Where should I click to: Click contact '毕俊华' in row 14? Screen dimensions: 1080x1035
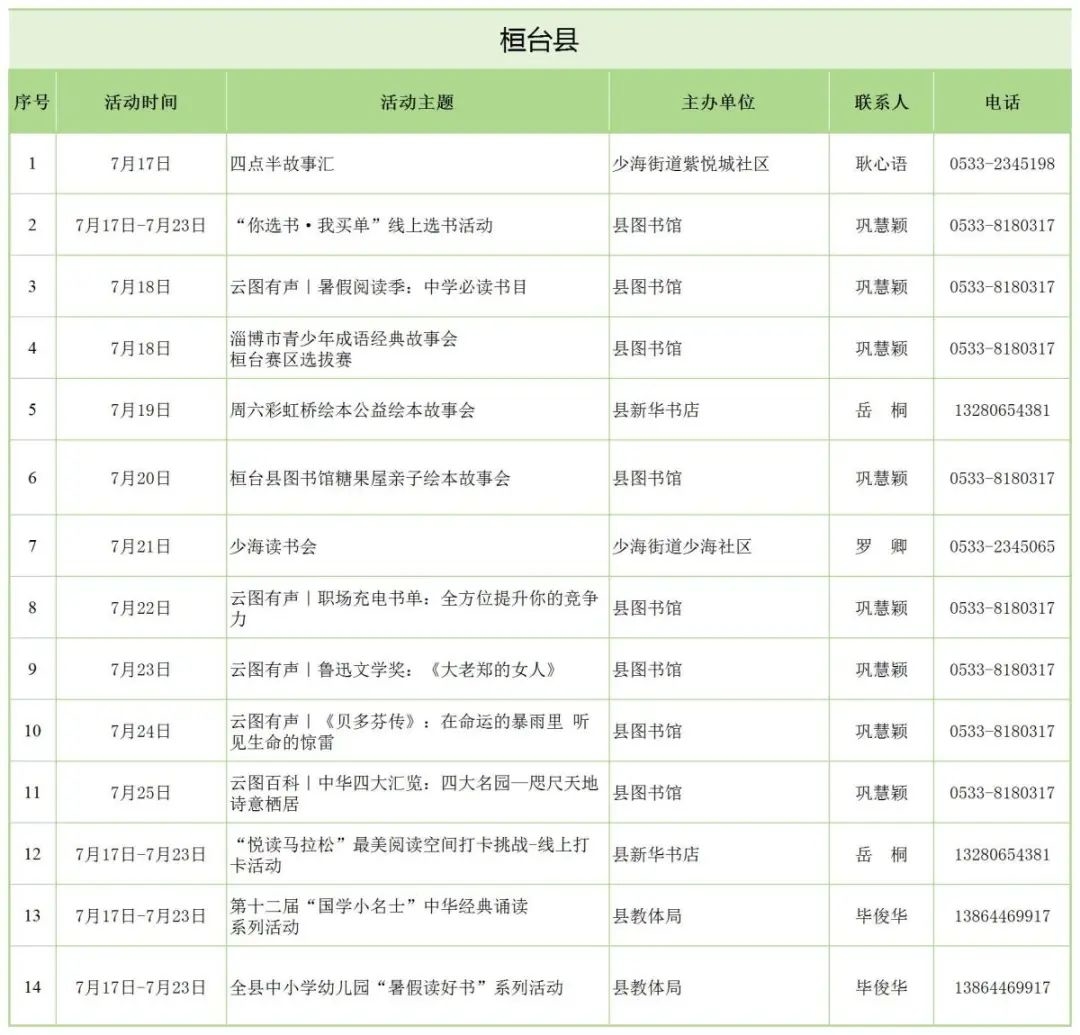(881, 987)
